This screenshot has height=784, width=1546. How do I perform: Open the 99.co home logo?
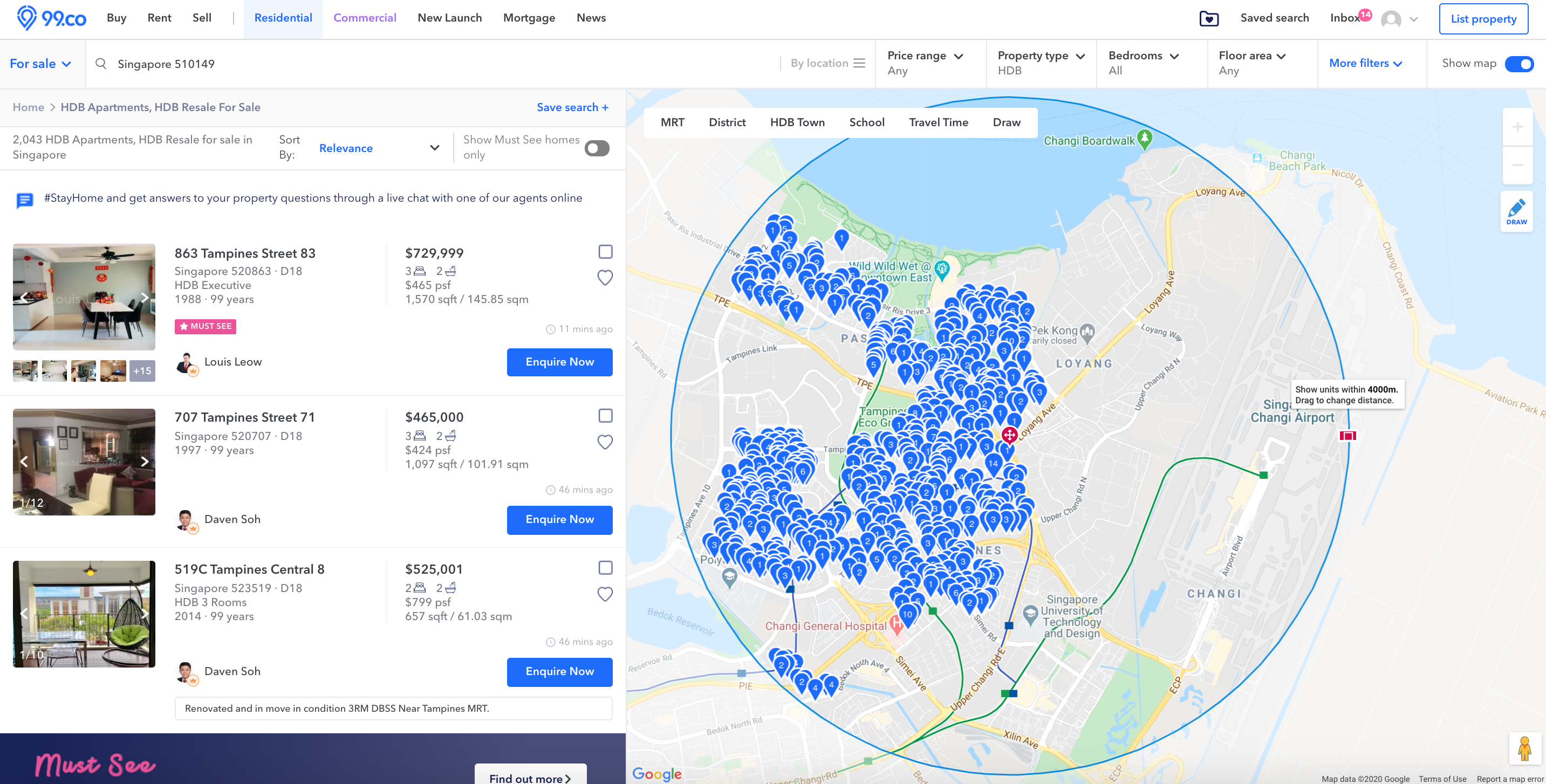pos(52,18)
